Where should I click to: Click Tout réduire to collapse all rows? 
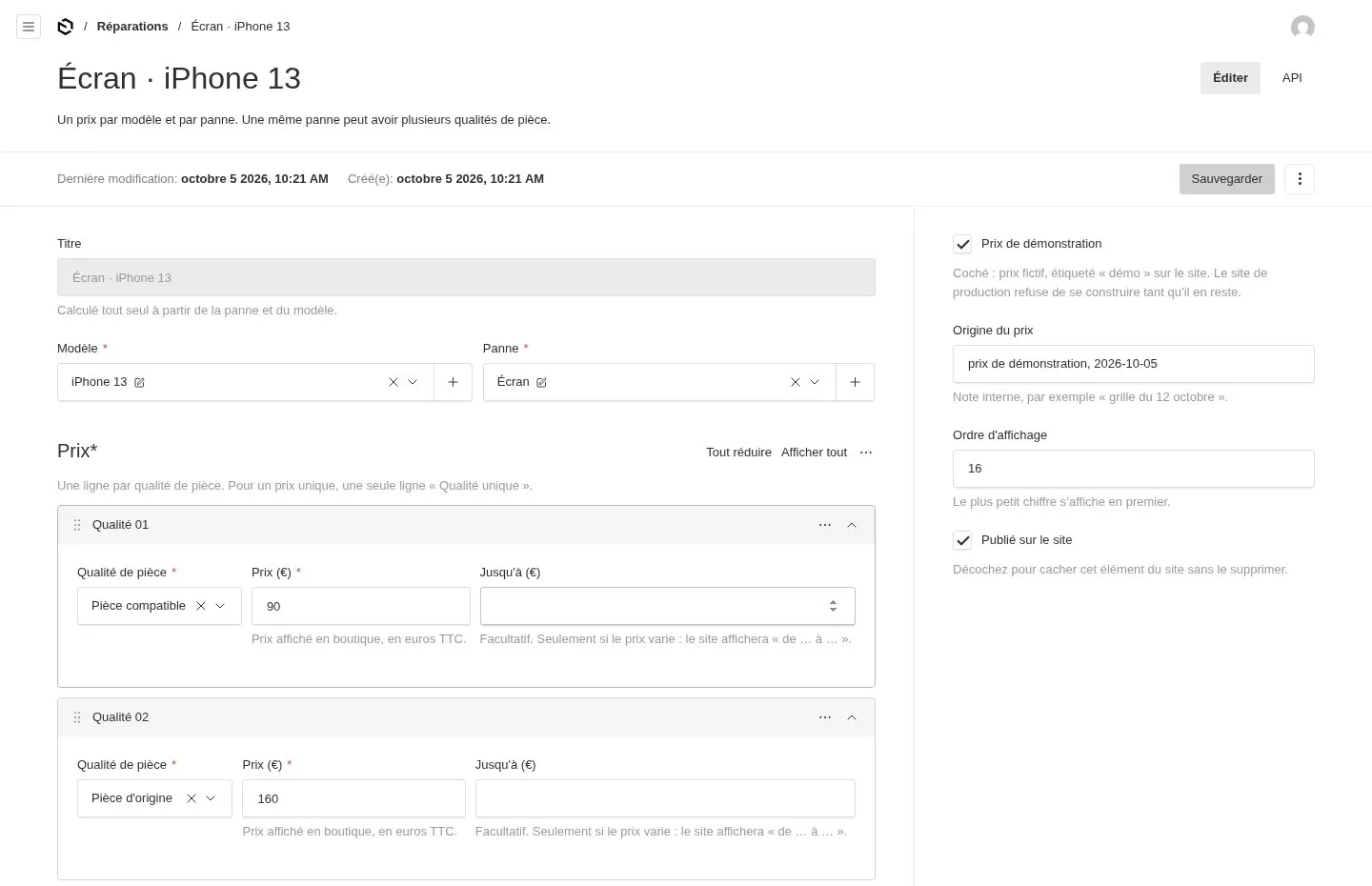point(738,453)
